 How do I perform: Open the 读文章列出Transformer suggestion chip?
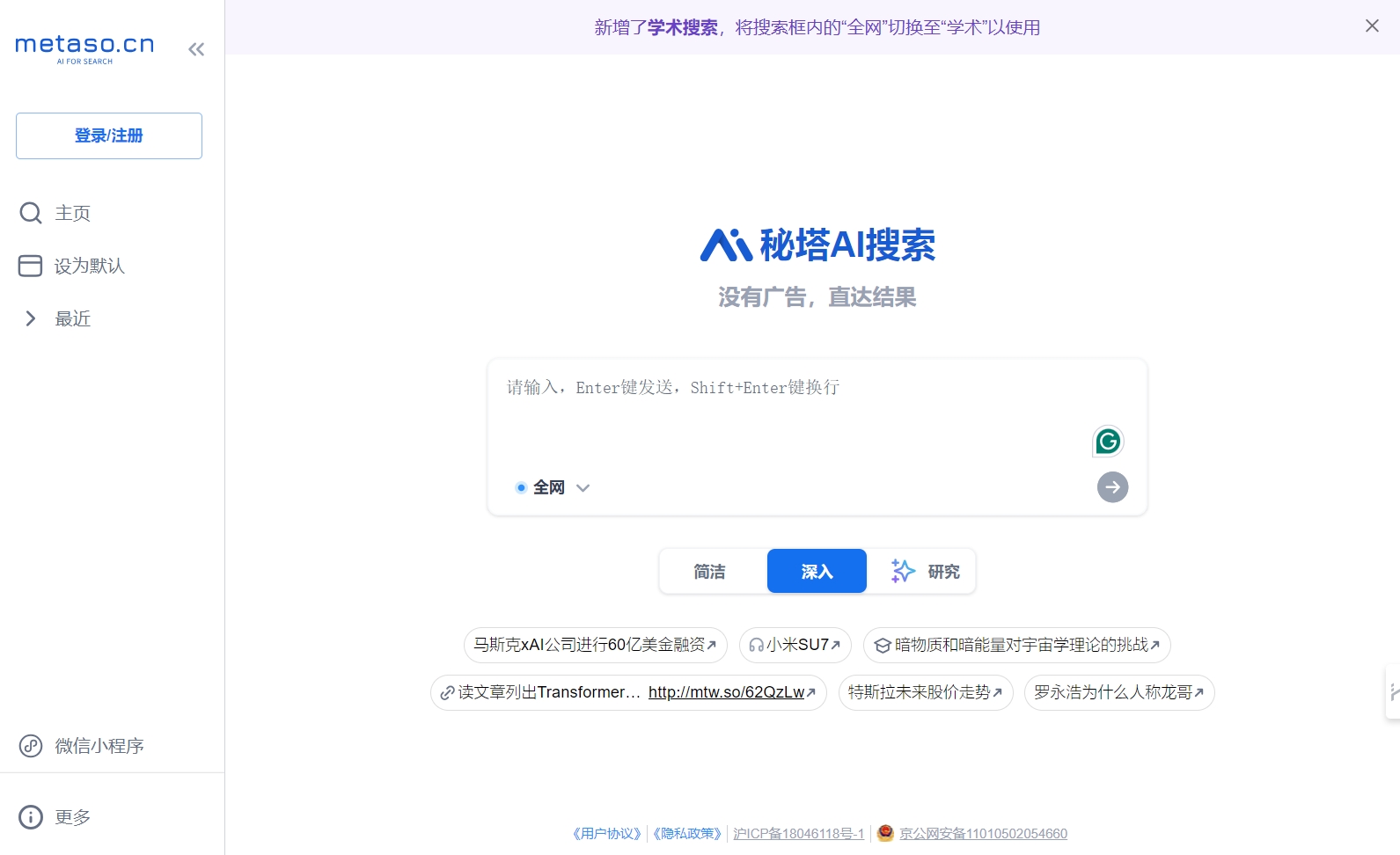(628, 692)
